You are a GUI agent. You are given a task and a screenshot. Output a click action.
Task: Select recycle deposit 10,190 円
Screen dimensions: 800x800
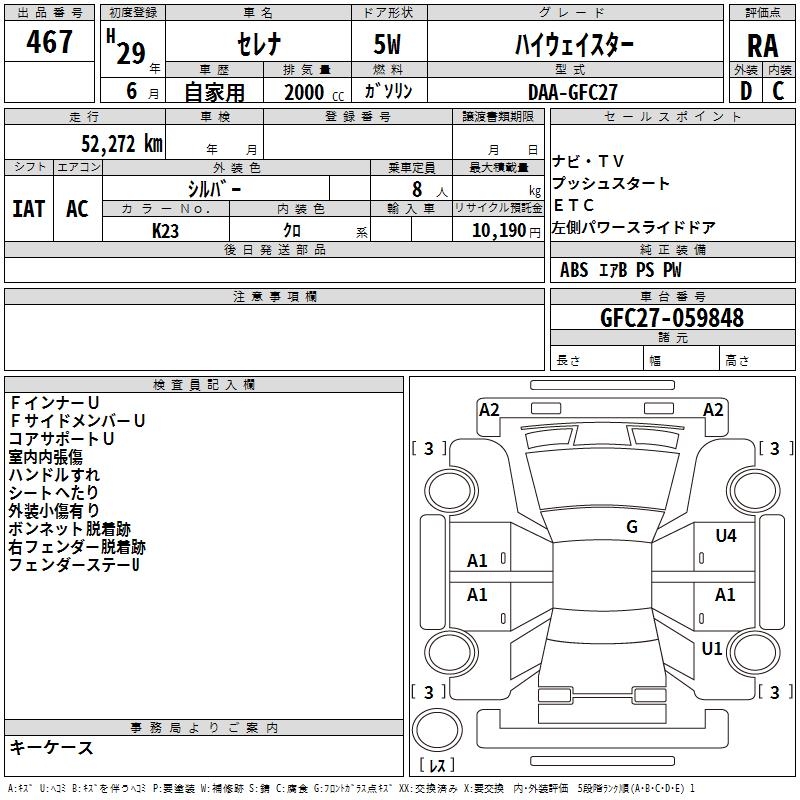click(x=506, y=231)
